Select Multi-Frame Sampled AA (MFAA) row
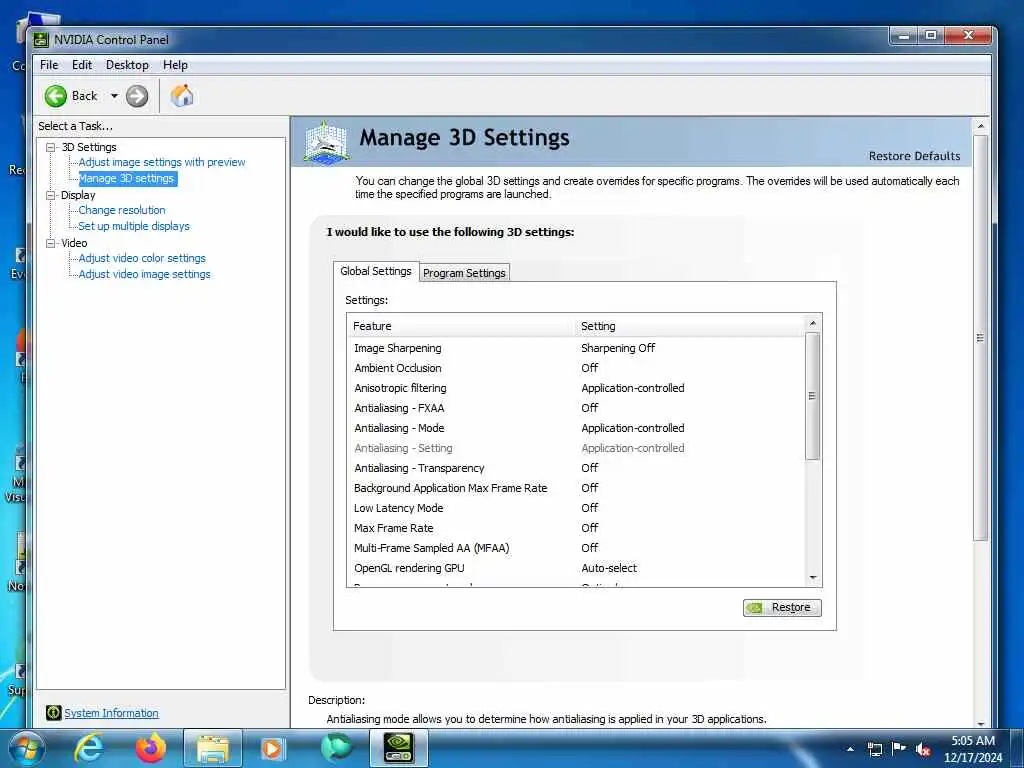 (x=577, y=548)
